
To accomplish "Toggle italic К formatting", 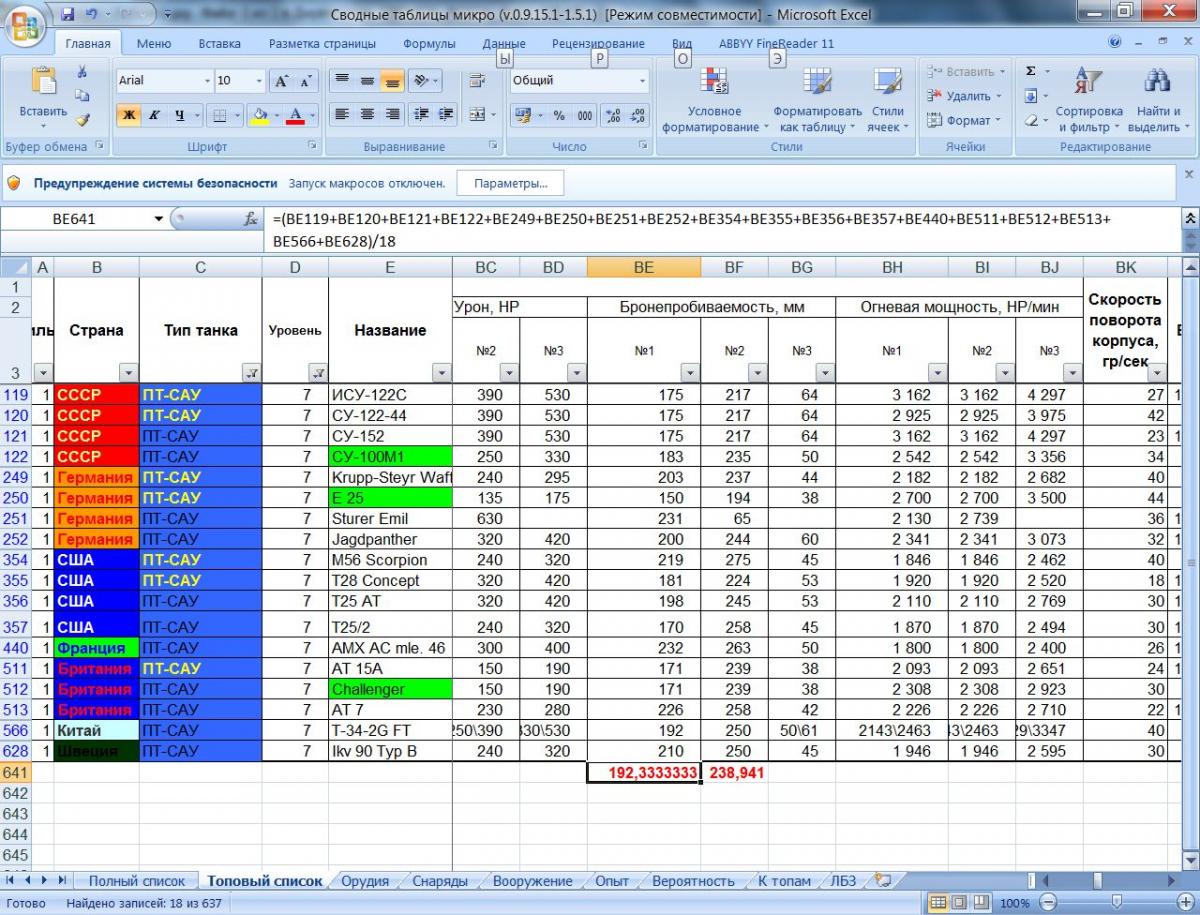I will pos(155,115).
